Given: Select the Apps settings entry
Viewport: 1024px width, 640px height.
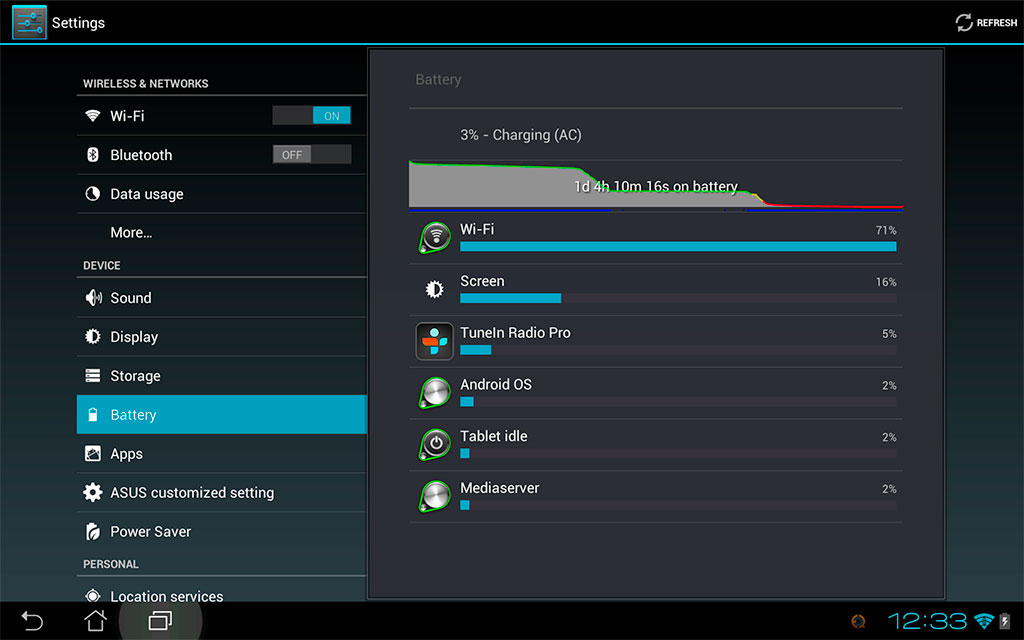Looking at the screenshot, I should point(127,454).
